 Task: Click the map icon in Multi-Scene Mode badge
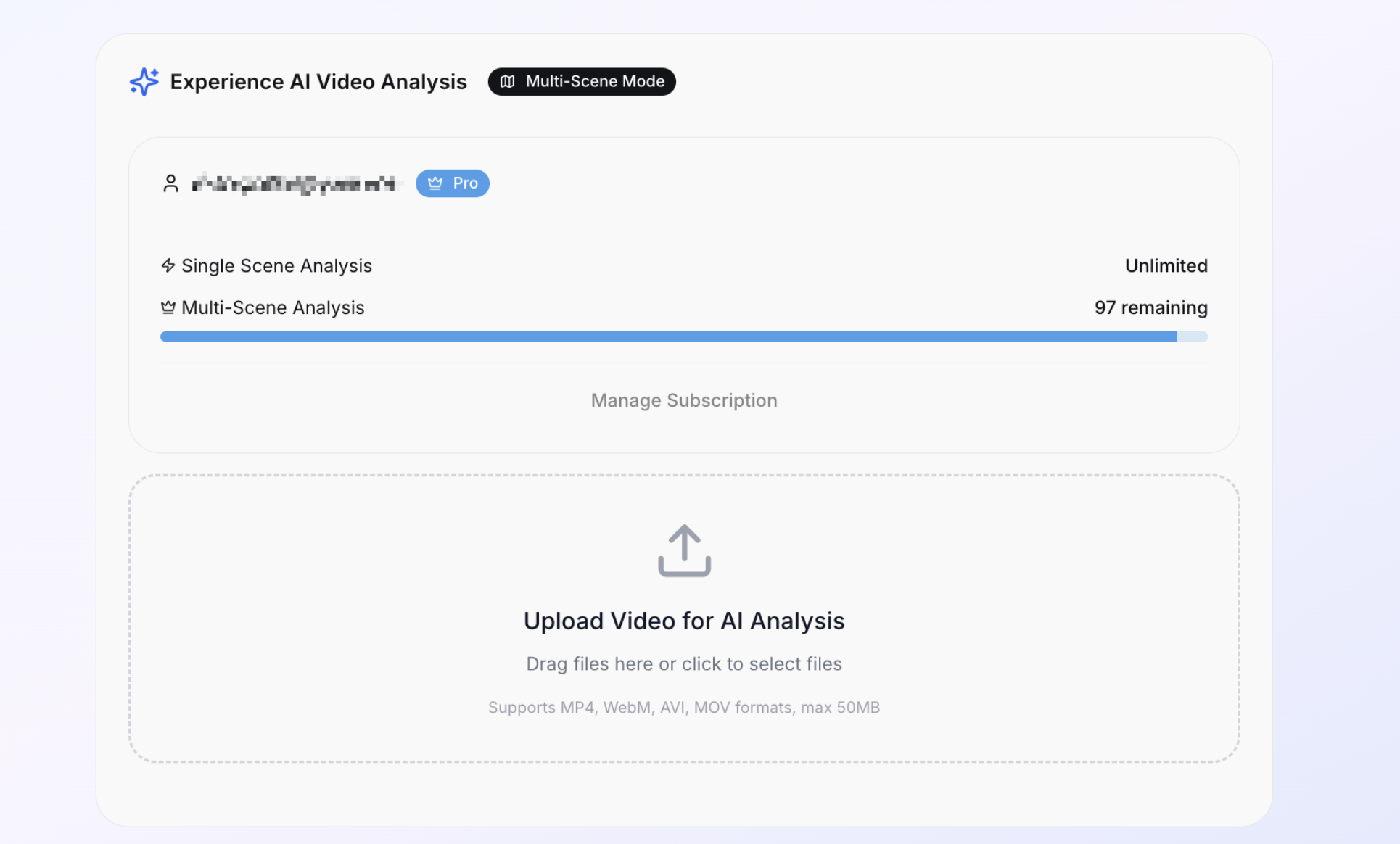508,81
